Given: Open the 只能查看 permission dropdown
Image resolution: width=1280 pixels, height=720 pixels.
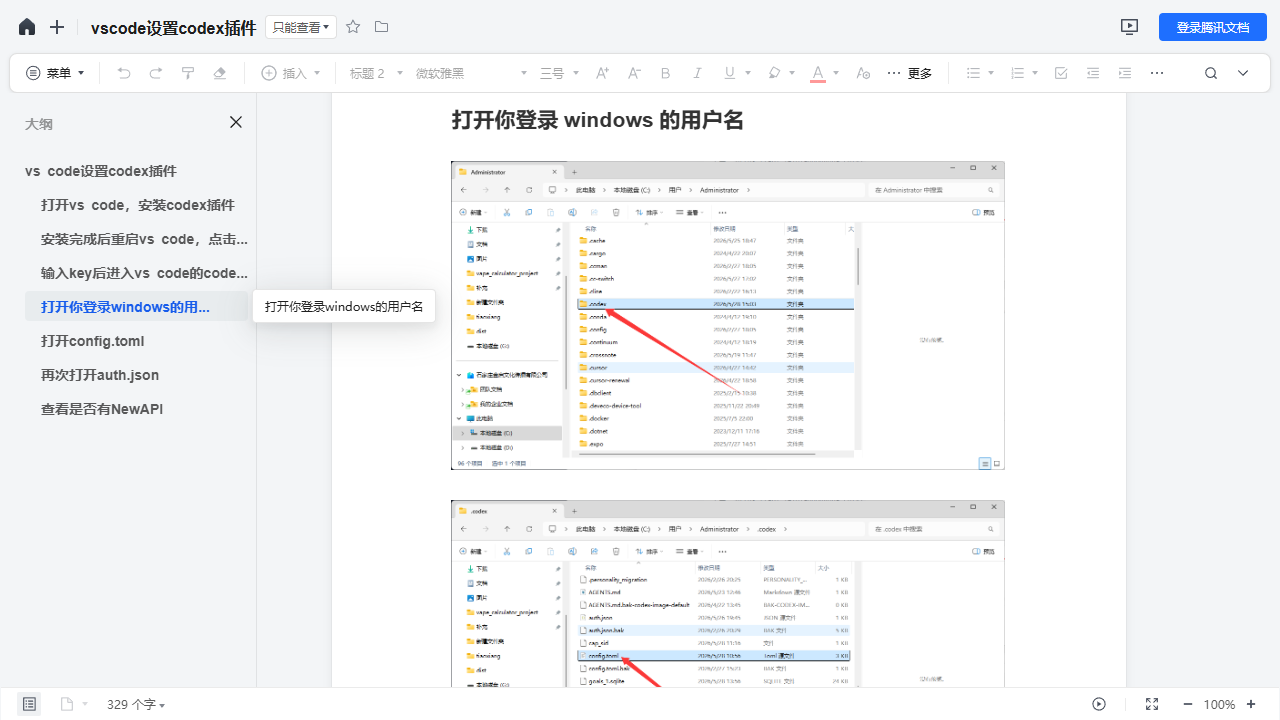Looking at the screenshot, I should click(301, 27).
